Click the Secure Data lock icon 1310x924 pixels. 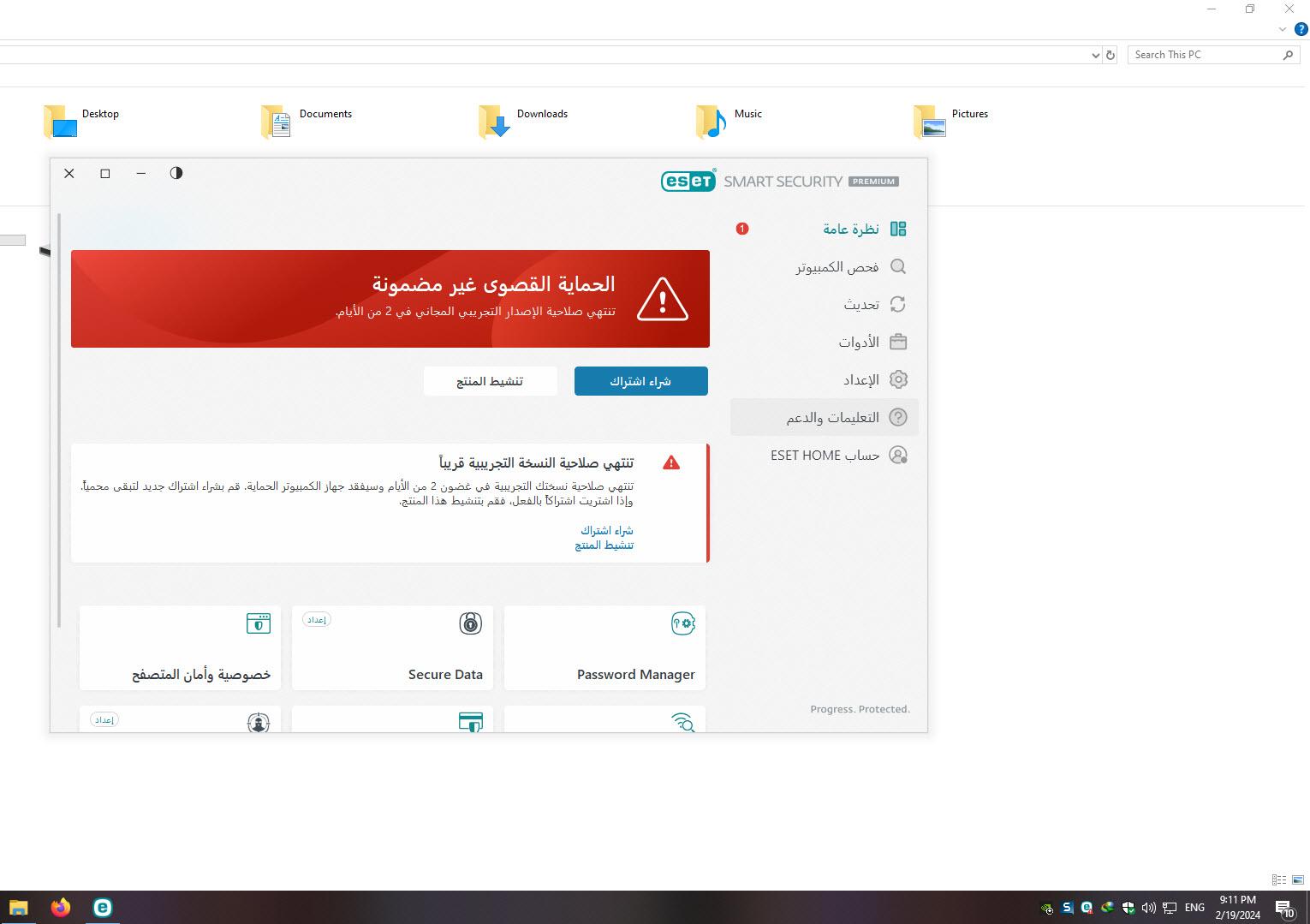[470, 623]
